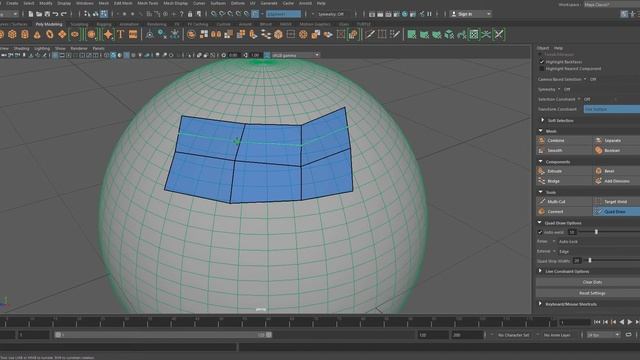Collapse the Quad Draw Options section

pyautogui.click(x=540, y=223)
